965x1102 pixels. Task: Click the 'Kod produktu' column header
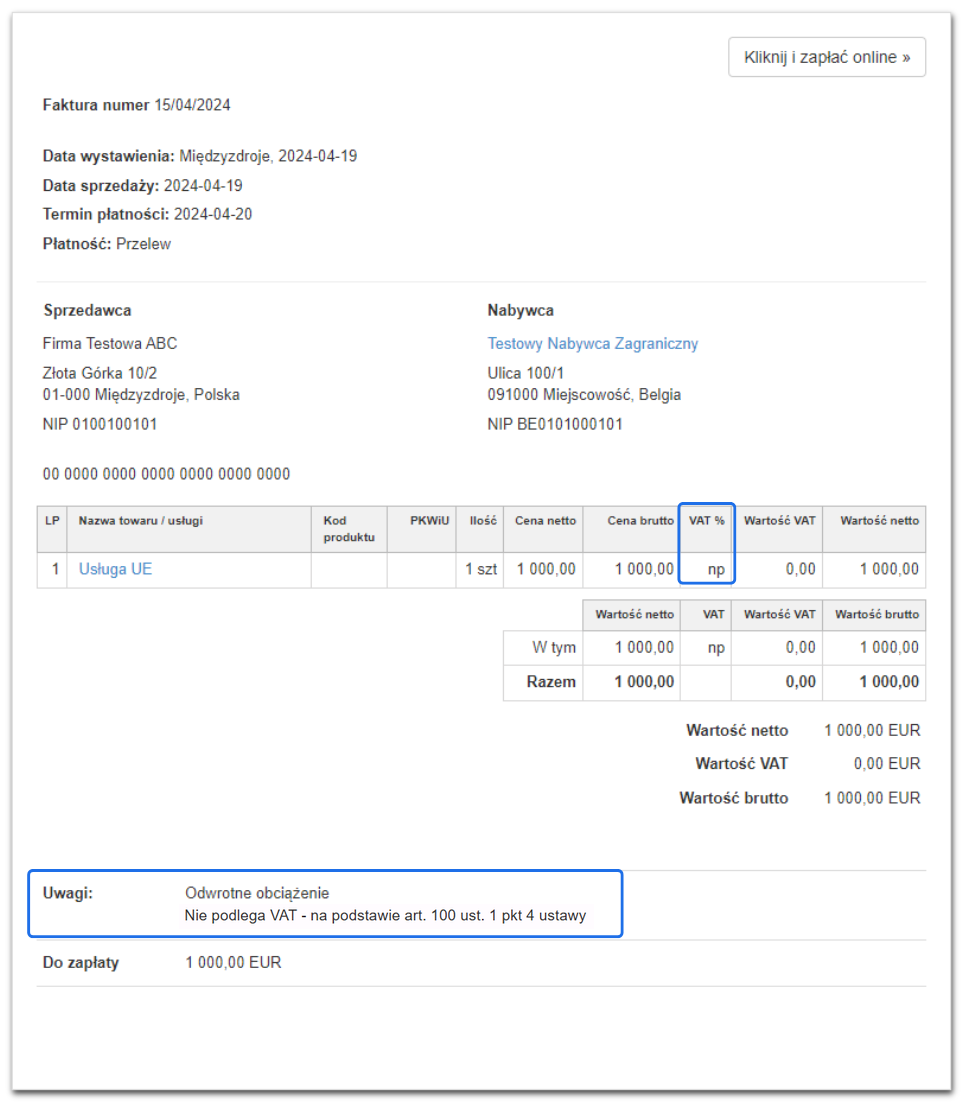point(349,529)
